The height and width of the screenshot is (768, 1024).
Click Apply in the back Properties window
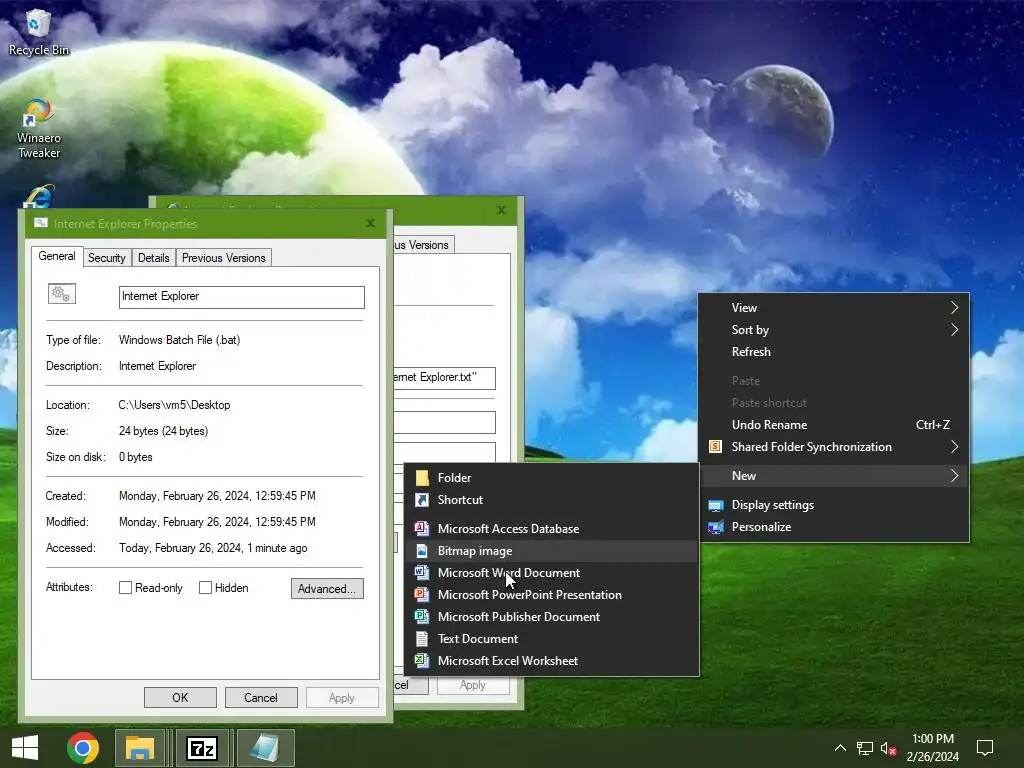click(473, 685)
